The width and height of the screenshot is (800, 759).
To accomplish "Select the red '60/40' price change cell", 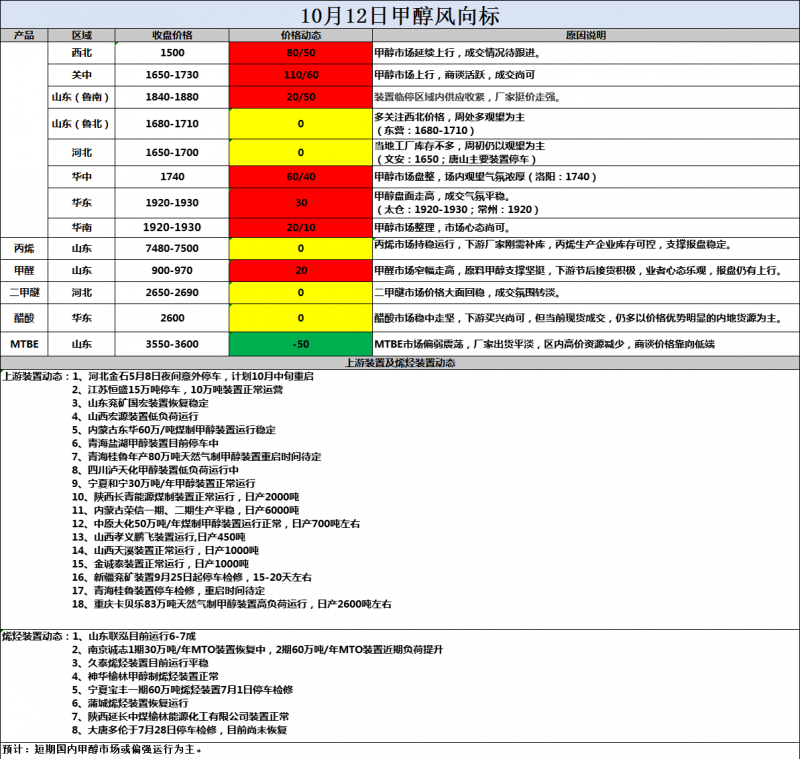I will click(301, 176).
